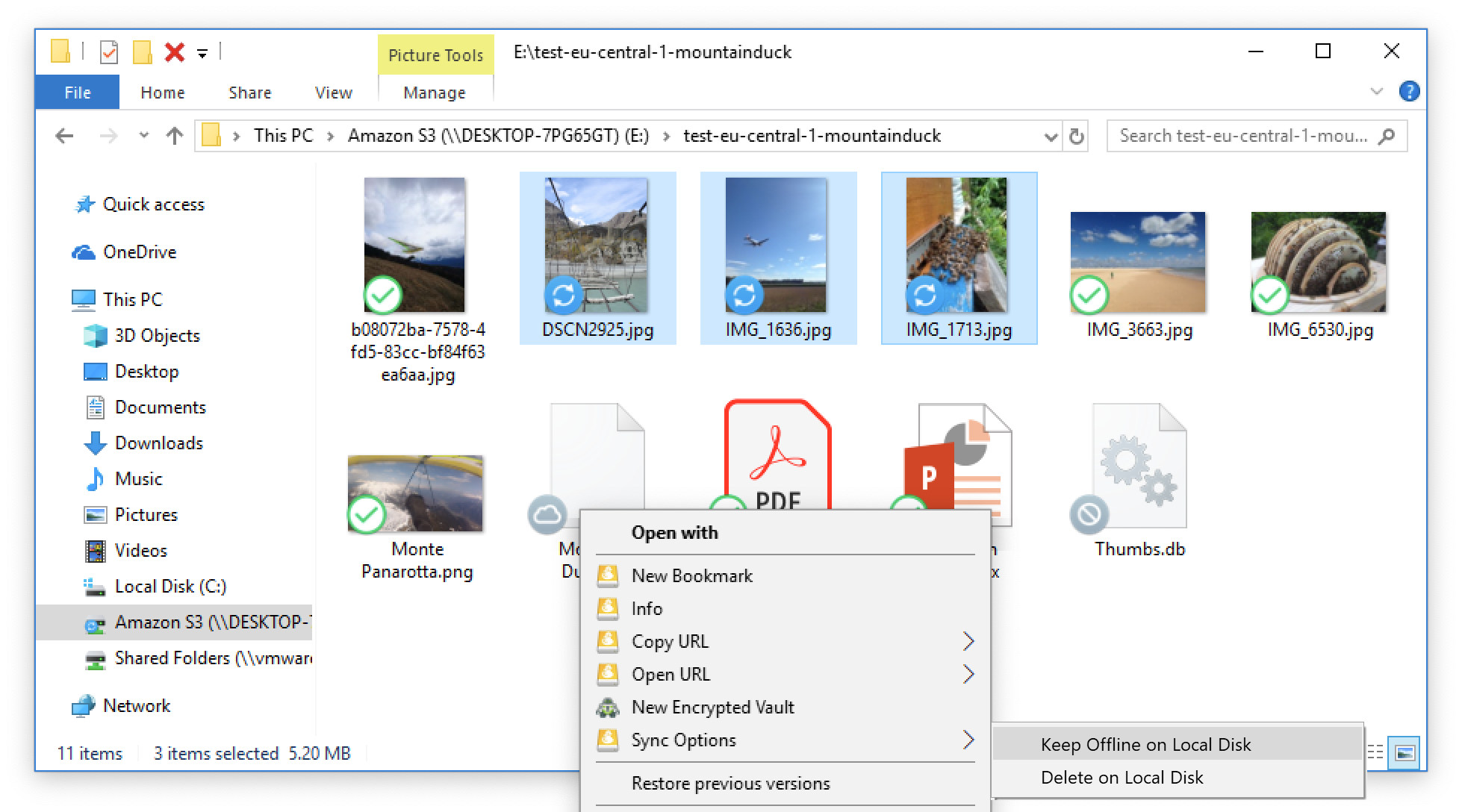The height and width of the screenshot is (812, 1462).
Task: Open the address bar history dropdown
Action: coord(1051,137)
